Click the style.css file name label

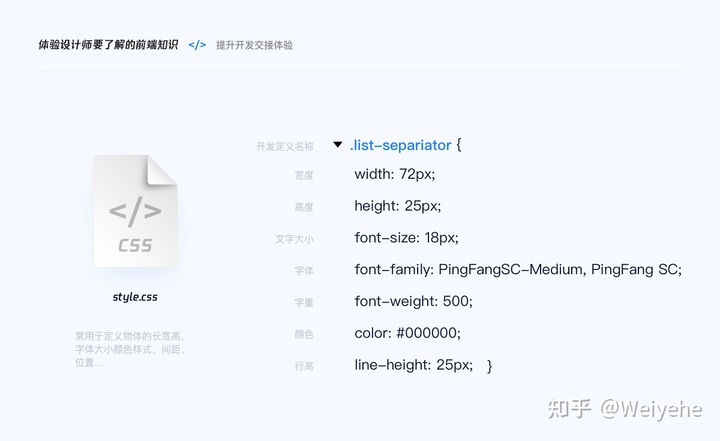[x=135, y=297]
